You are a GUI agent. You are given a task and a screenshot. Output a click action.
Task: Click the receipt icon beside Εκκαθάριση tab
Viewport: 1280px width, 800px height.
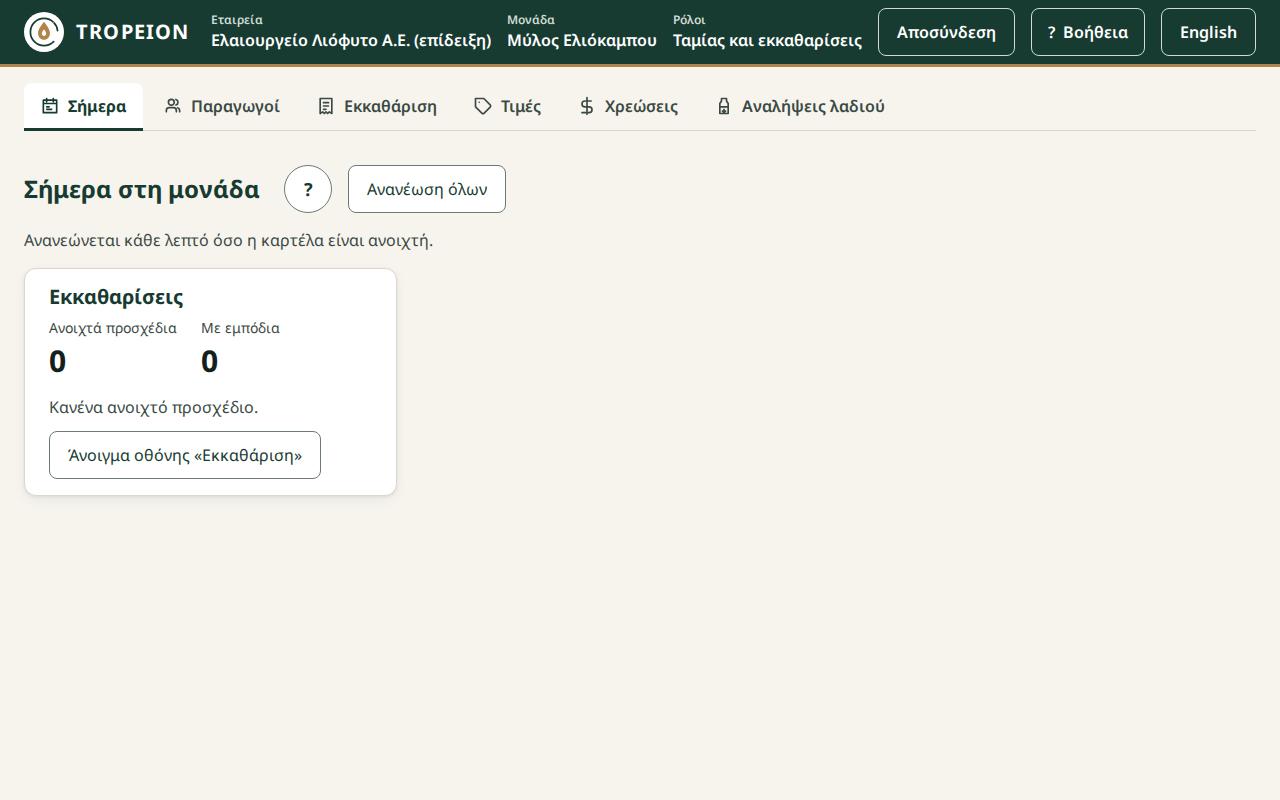[x=326, y=106]
